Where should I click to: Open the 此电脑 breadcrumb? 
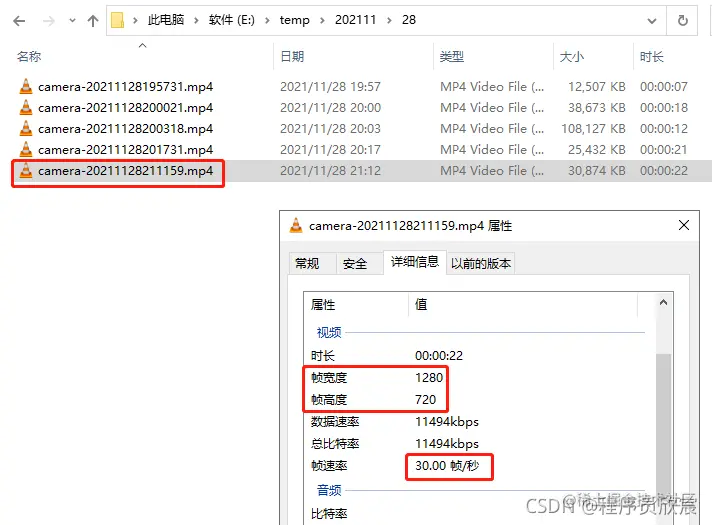coord(166,20)
